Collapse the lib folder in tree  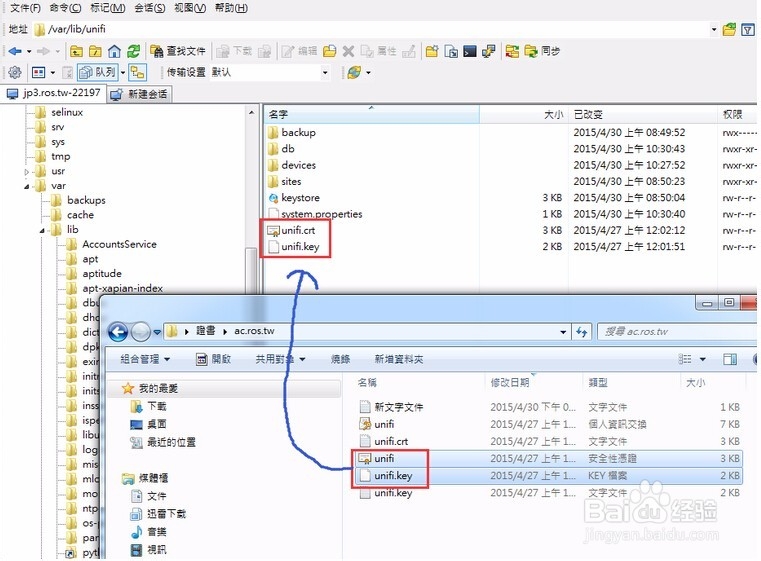tap(42, 230)
